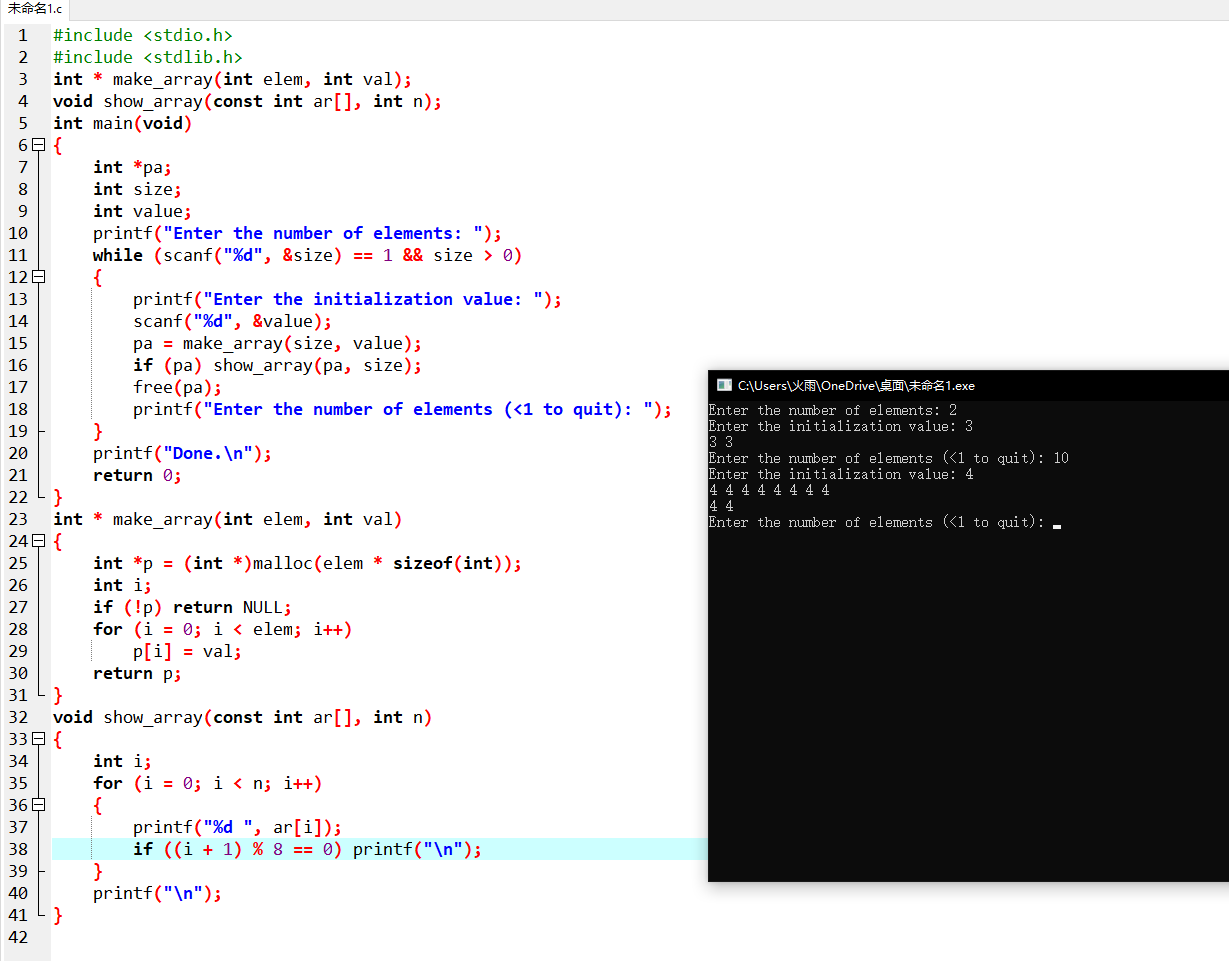
Task: Click line number 1 in the gutter
Action: pyautogui.click(x=23, y=35)
